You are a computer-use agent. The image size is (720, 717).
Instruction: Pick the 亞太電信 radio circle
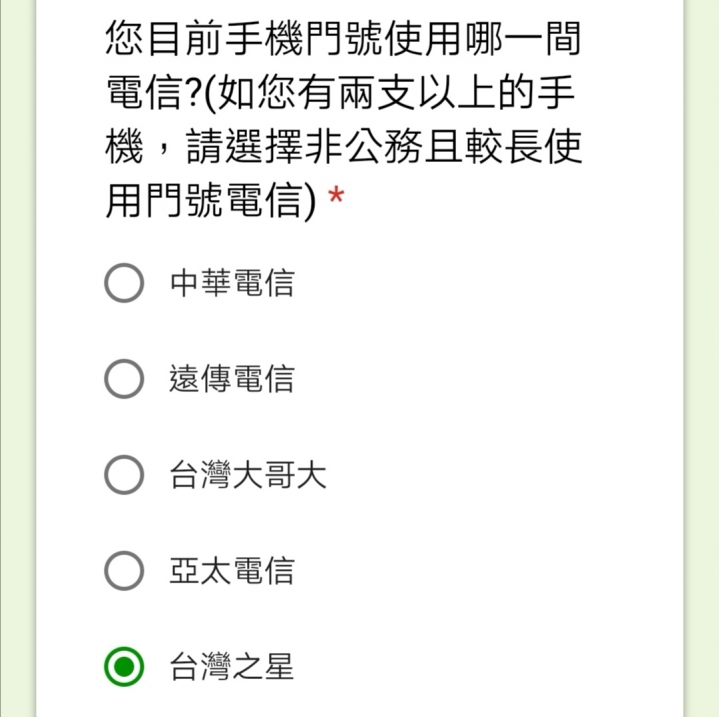click(124, 570)
